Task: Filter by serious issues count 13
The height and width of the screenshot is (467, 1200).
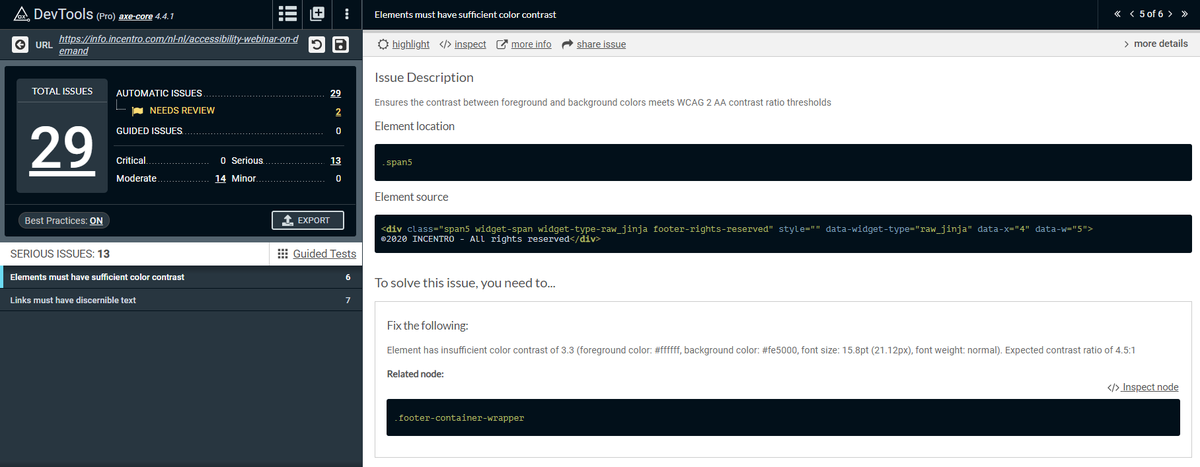Action: (336, 160)
